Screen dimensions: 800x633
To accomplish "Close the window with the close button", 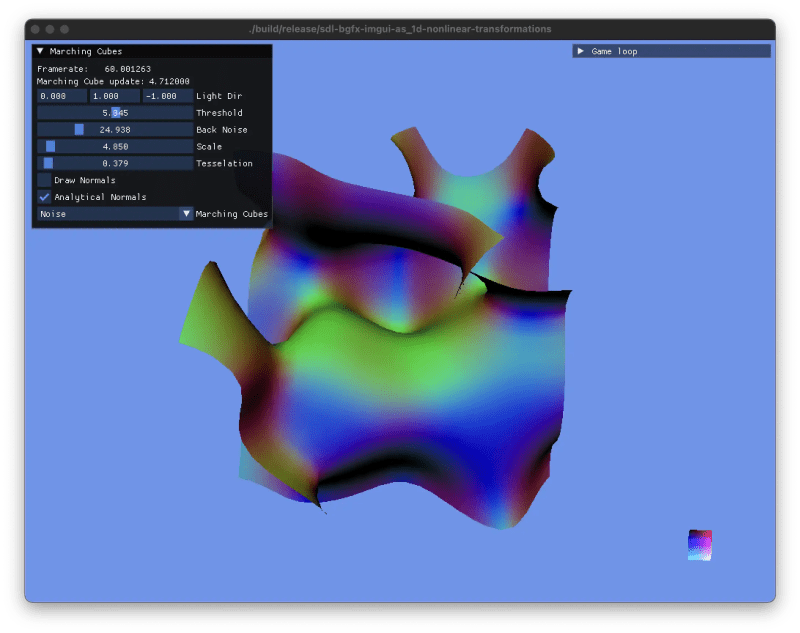I will coord(35,29).
